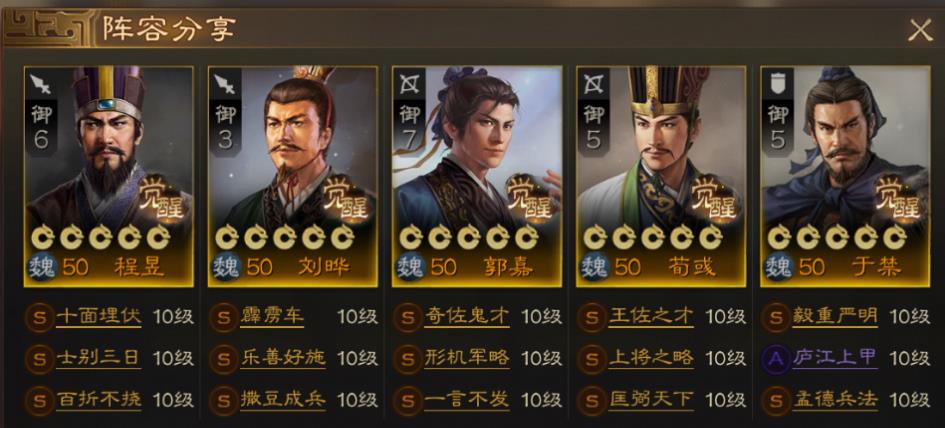Select the 程昱 general portrait card

[108, 176]
